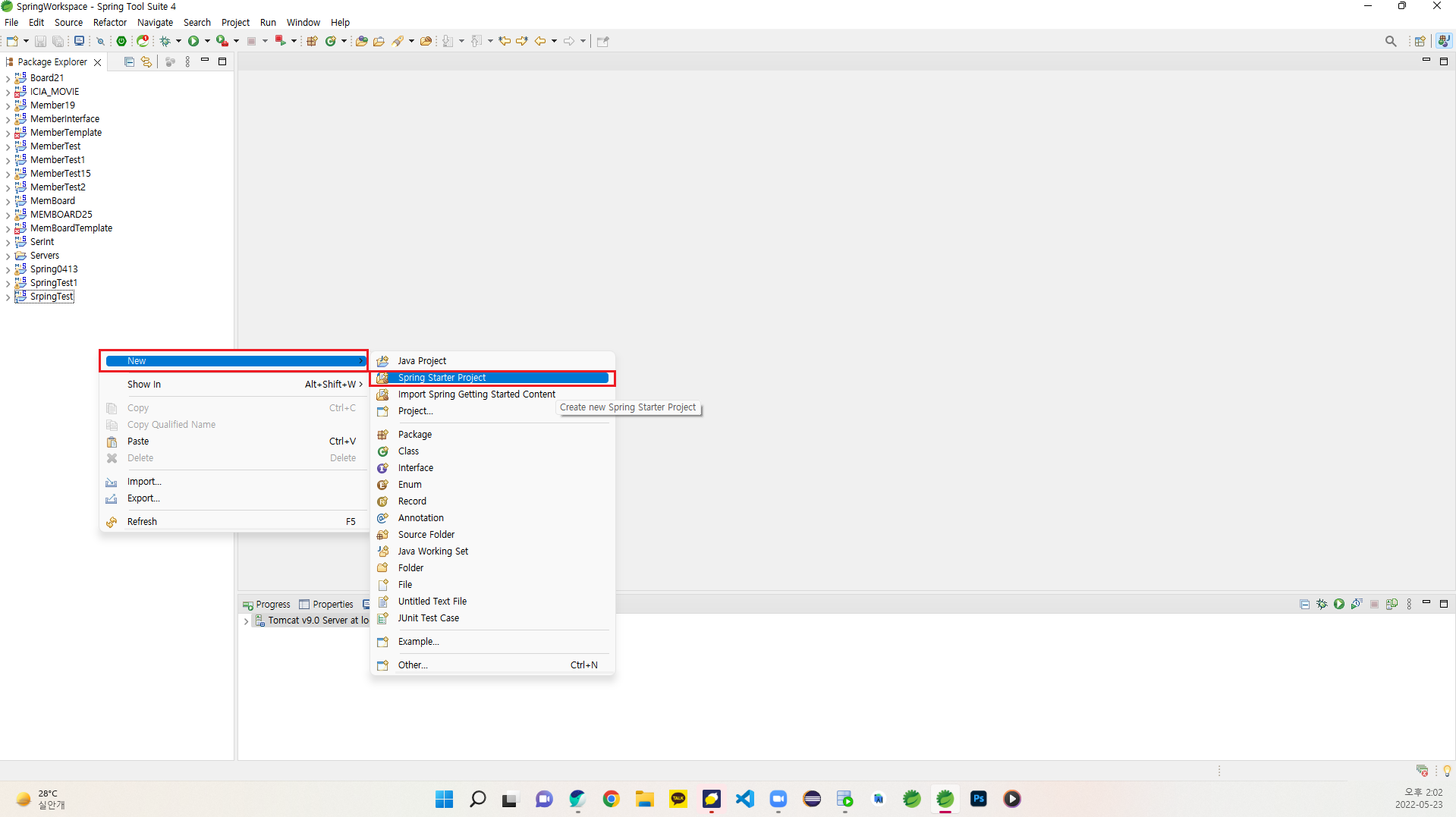This screenshot has height=817, width=1456.
Task: Expand the SpringTest1 project
Action: point(8,283)
